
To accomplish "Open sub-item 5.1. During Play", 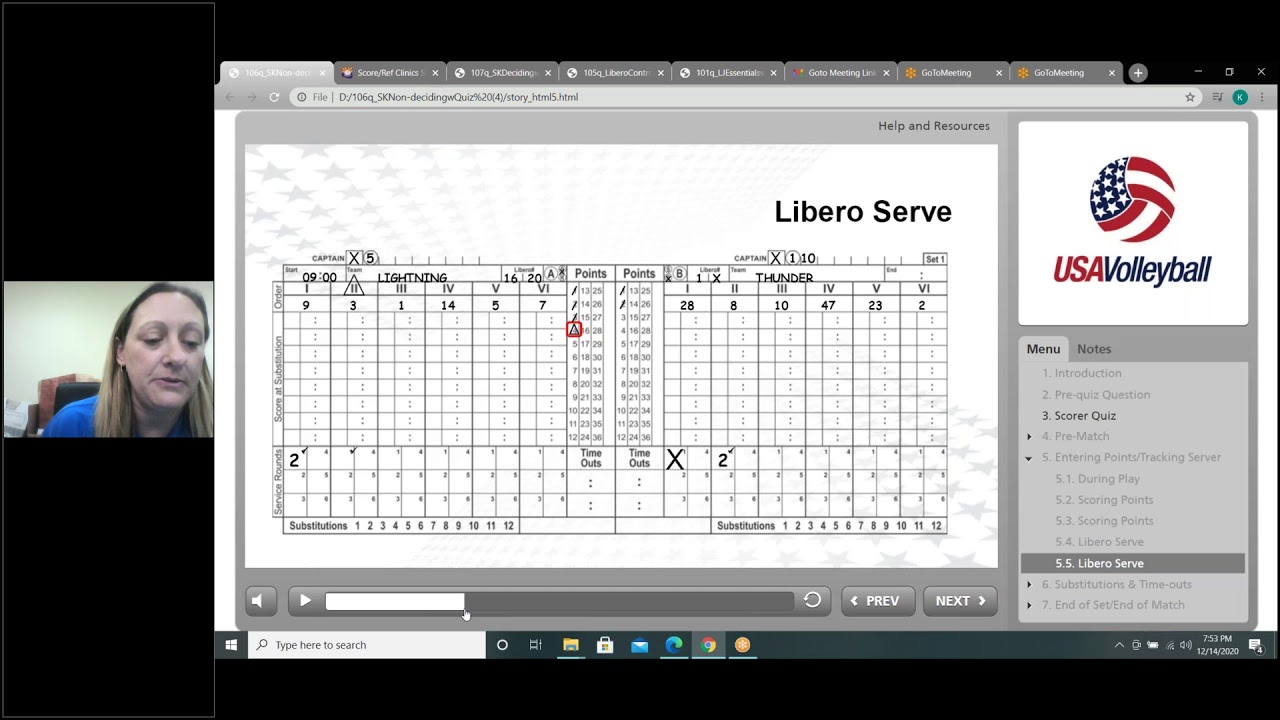I will click(x=1097, y=479).
